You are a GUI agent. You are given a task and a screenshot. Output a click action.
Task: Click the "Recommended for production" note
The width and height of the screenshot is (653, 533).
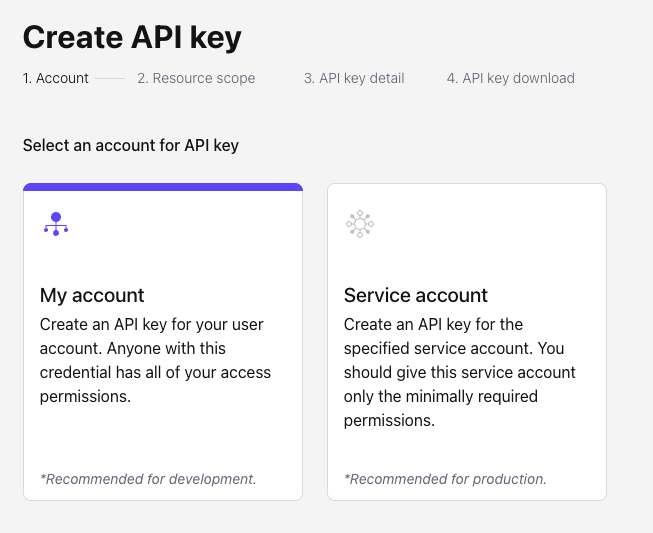(445, 479)
